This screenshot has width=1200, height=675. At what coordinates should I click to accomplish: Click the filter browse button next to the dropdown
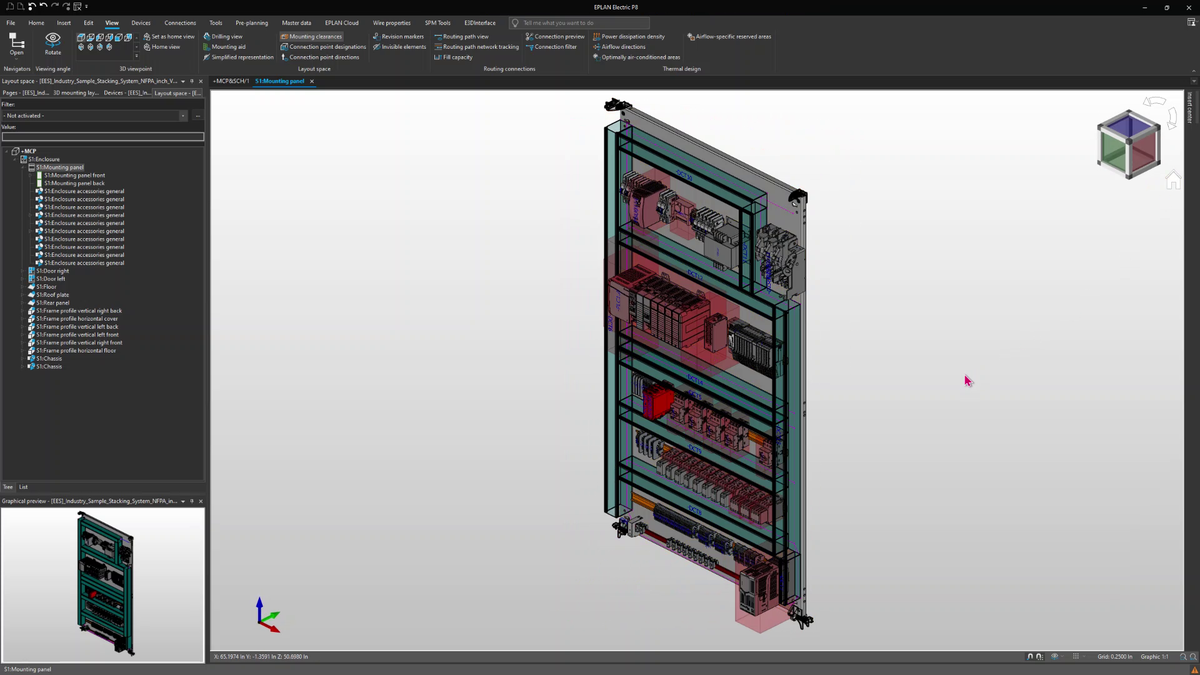pyautogui.click(x=197, y=115)
